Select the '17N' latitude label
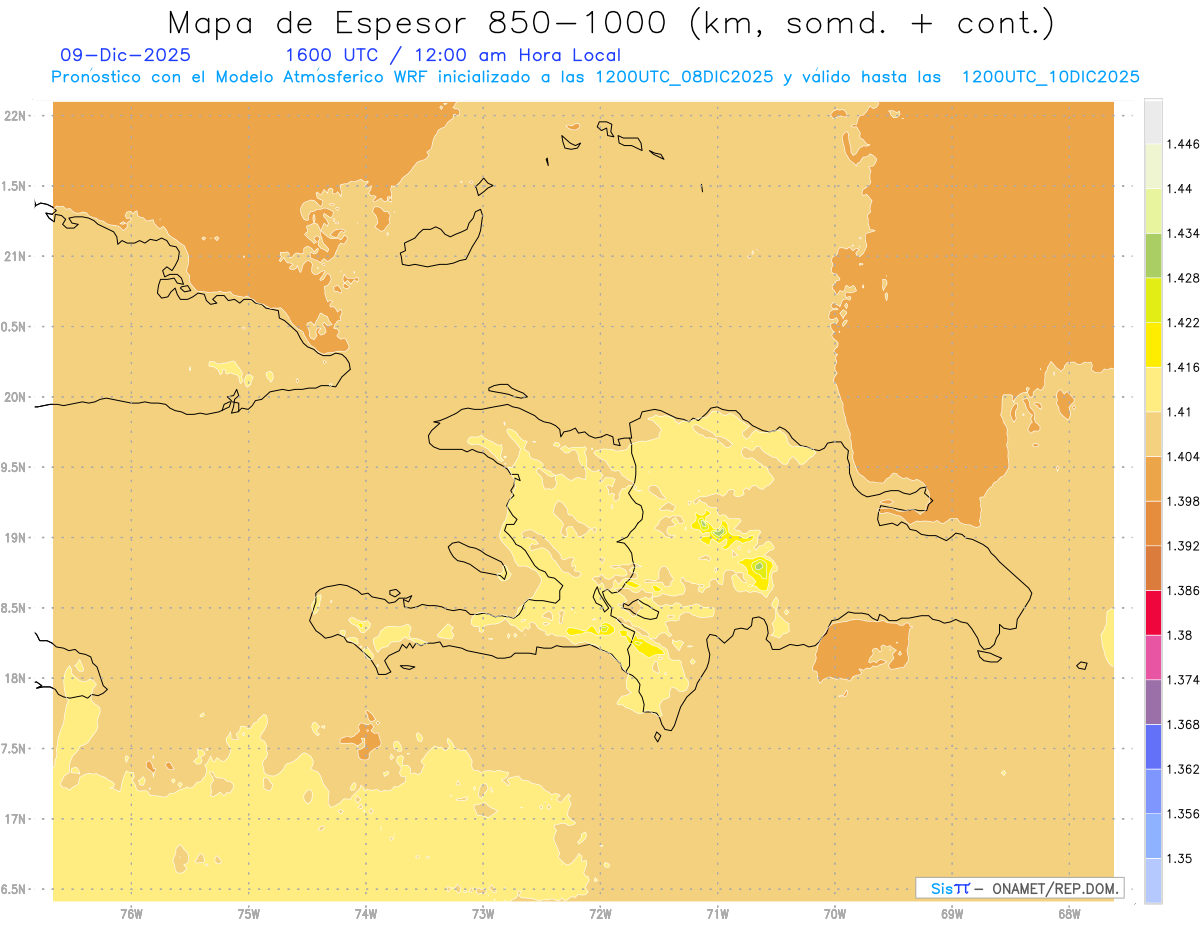The height and width of the screenshot is (927, 1200). coord(15,819)
